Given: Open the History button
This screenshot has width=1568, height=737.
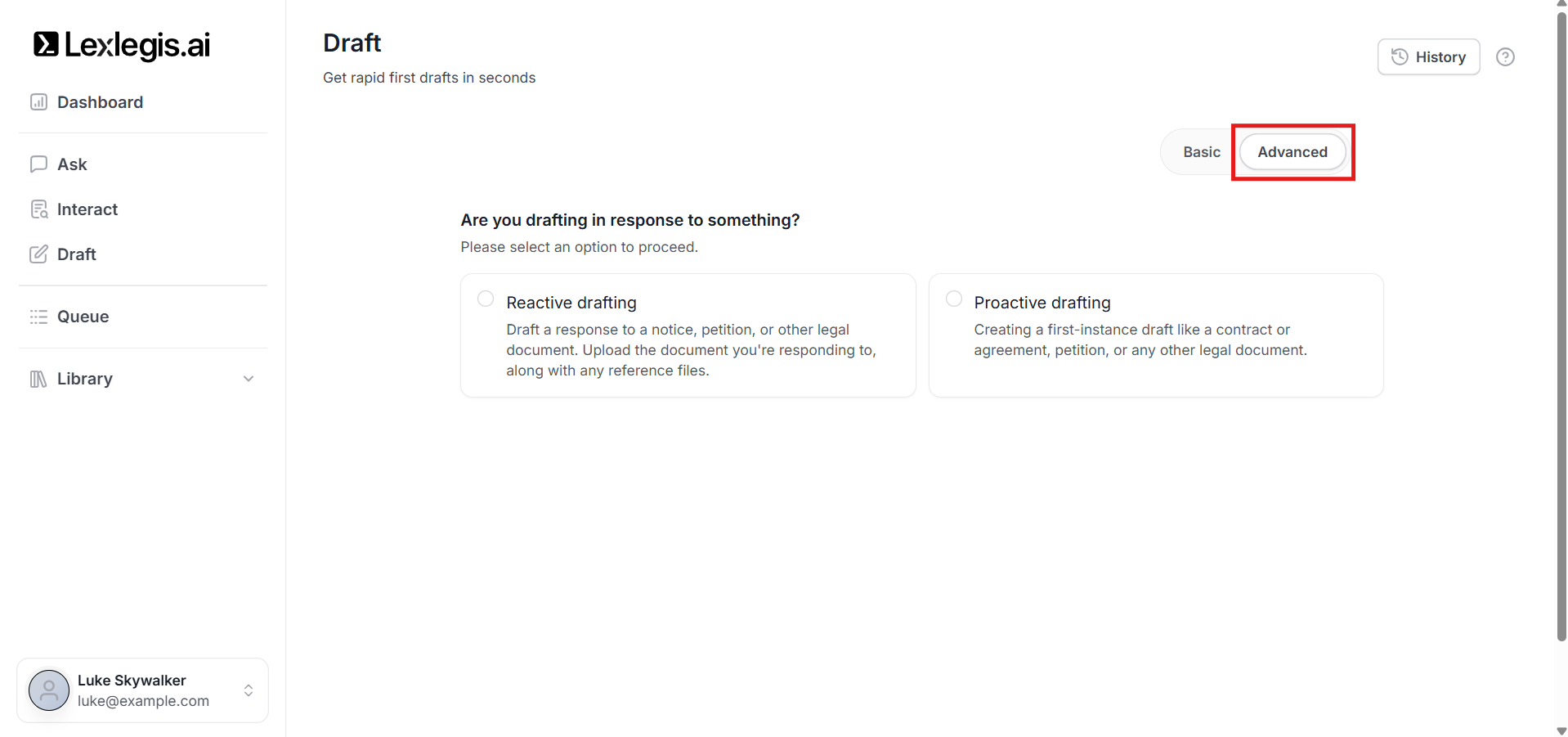Looking at the screenshot, I should click(1428, 57).
